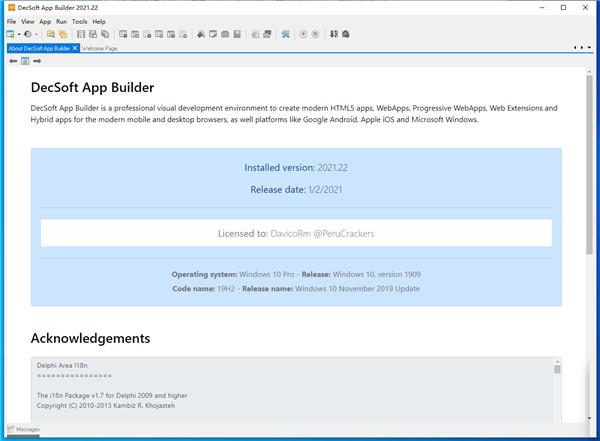This screenshot has width=600, height=441.
Task: Click the double down-arrows toolbar icon
Action: pos(334,34)
